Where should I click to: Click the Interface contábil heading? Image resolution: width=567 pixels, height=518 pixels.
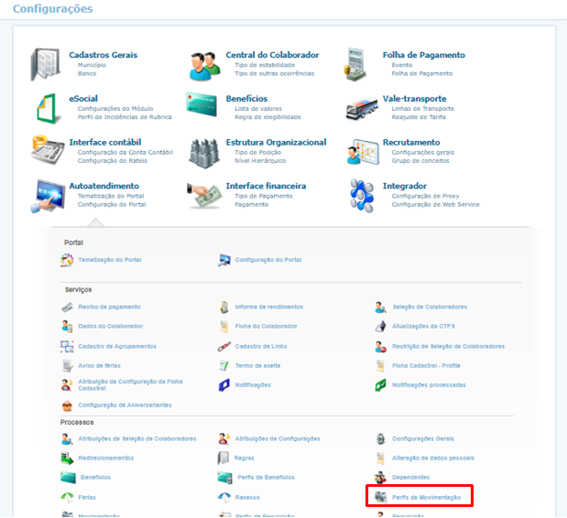coord(105,142)
